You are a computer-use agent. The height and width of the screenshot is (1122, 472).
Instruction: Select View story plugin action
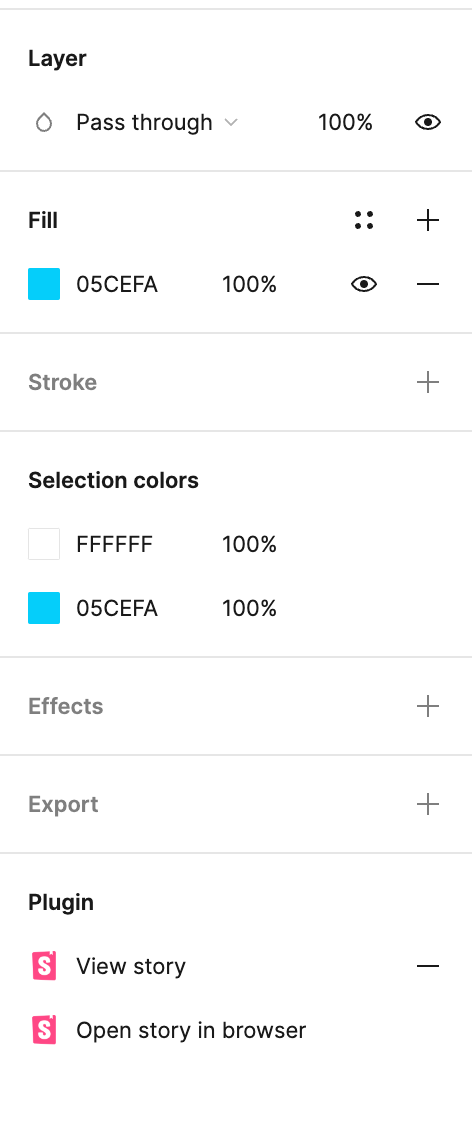pyautogui.click(x=131, y=967)
